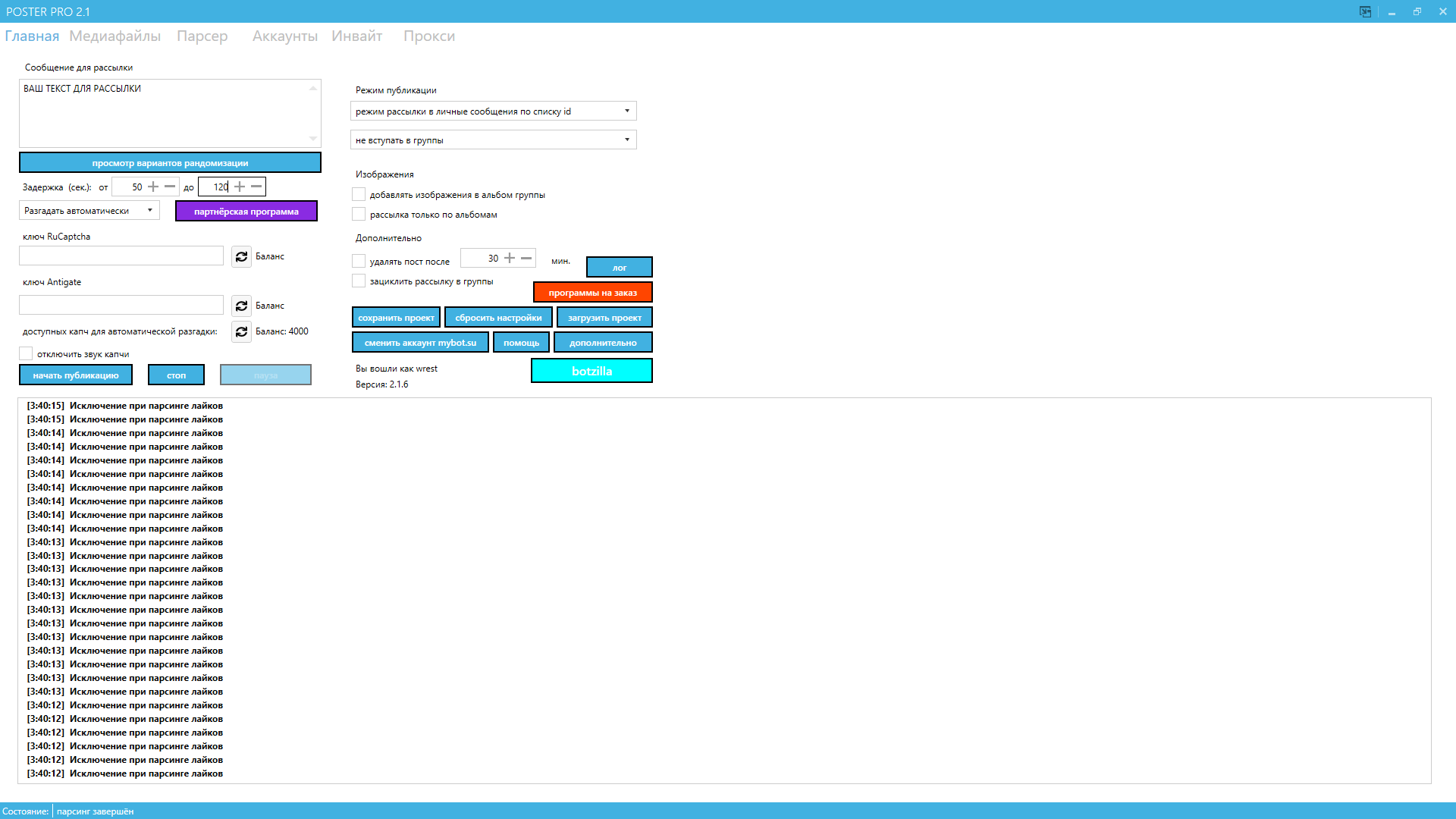Increase maximum delay with plus icon
Screen dimensions: 1456x819
[x=240, y=187]
